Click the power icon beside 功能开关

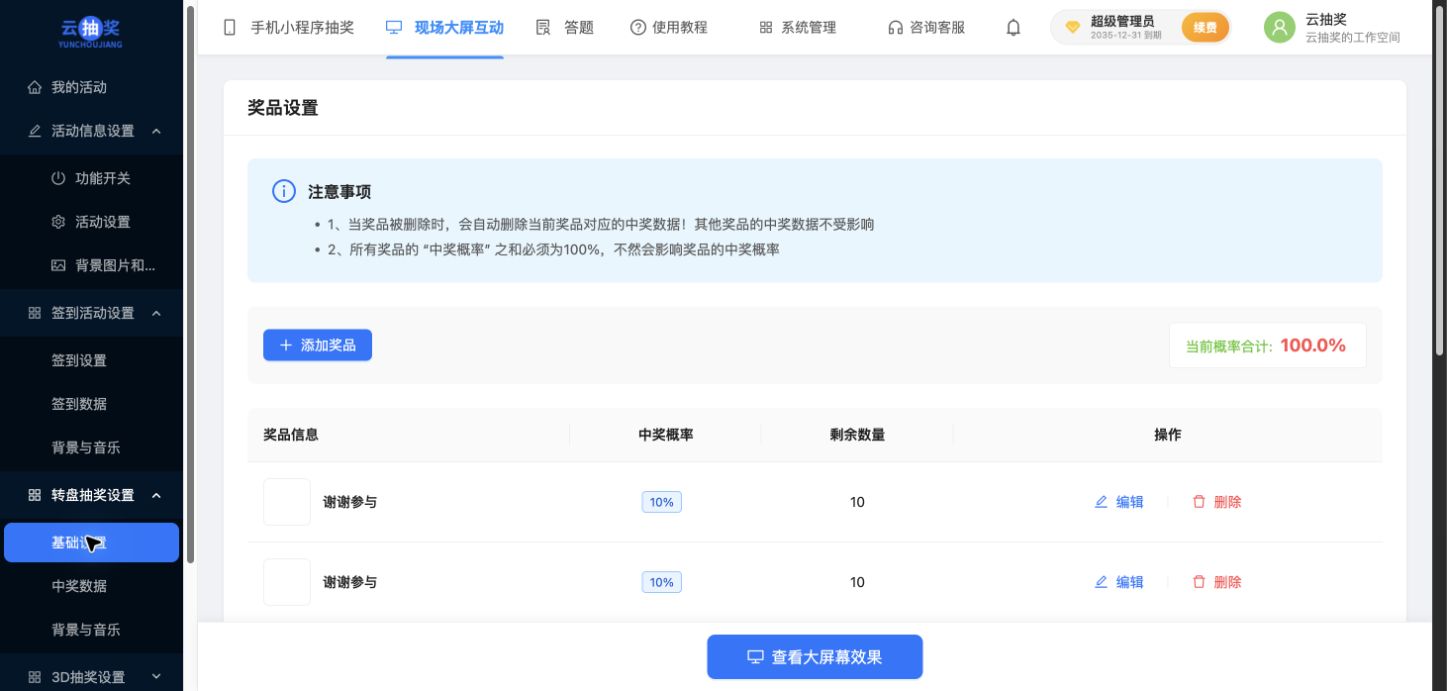click(58, 178)
